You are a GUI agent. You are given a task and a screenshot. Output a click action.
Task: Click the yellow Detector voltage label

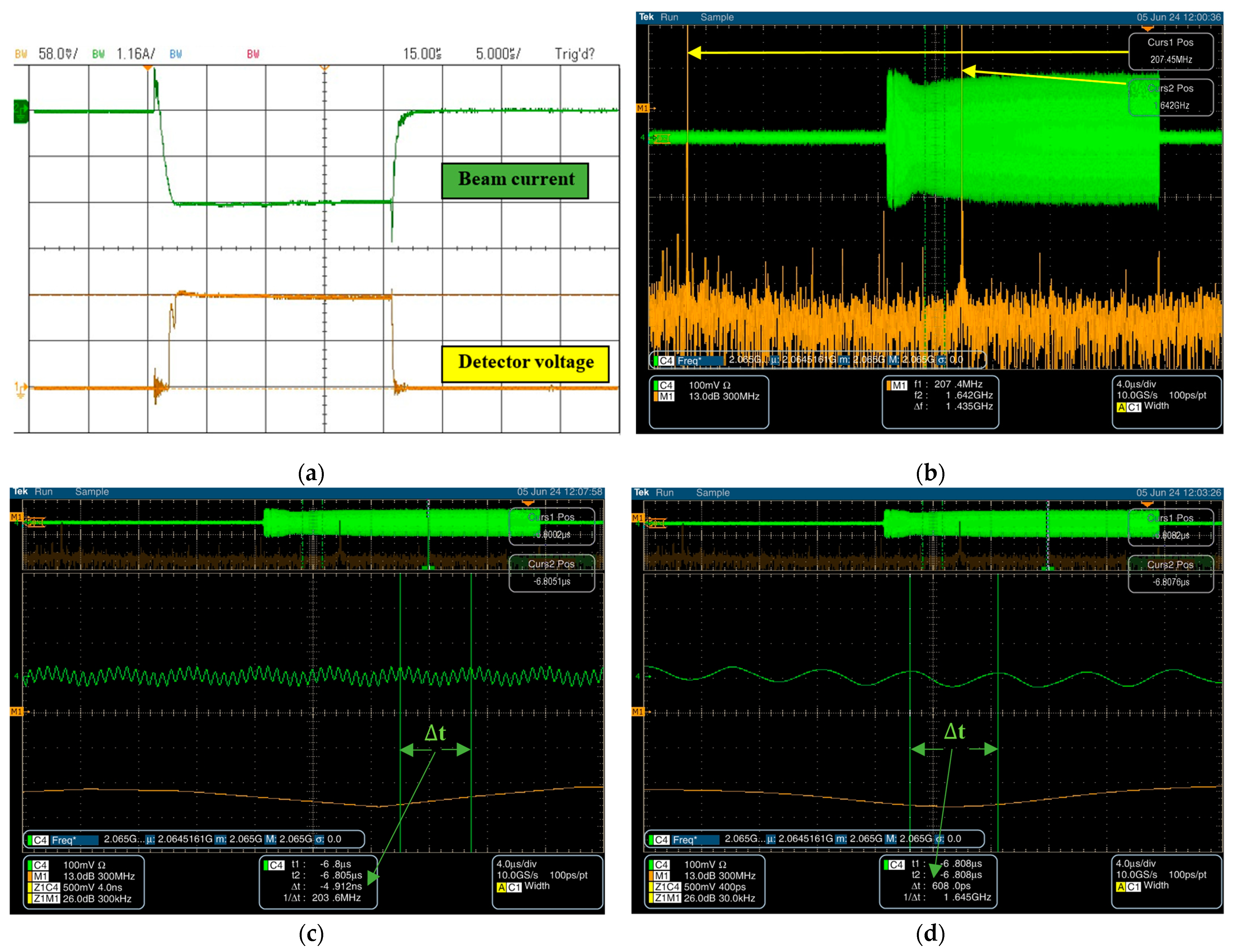525,363
